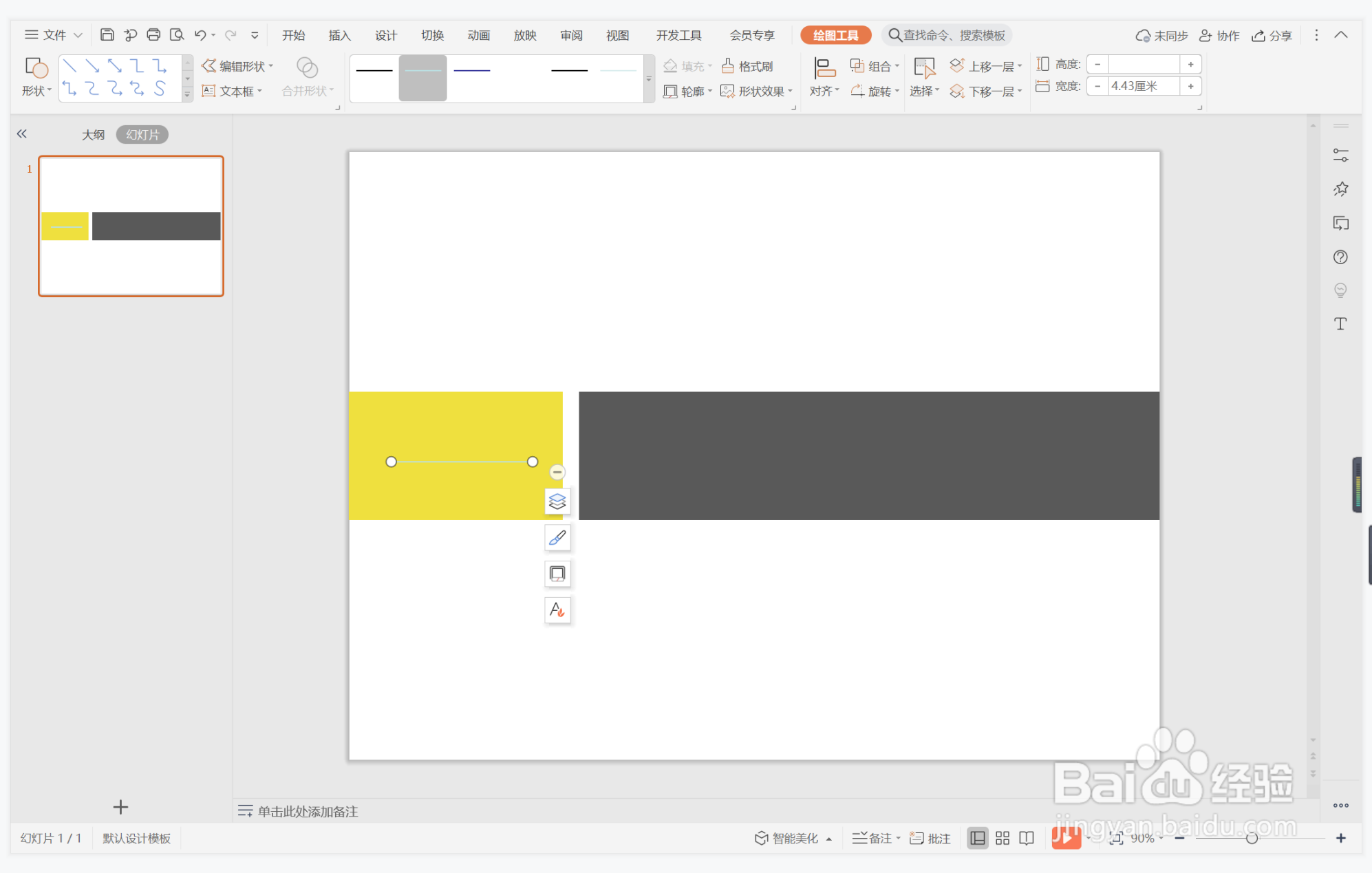This screenshot has width=1372, height=873.
Task: Select slide 1 thumbnail
Action: click(x=131, y=226)
